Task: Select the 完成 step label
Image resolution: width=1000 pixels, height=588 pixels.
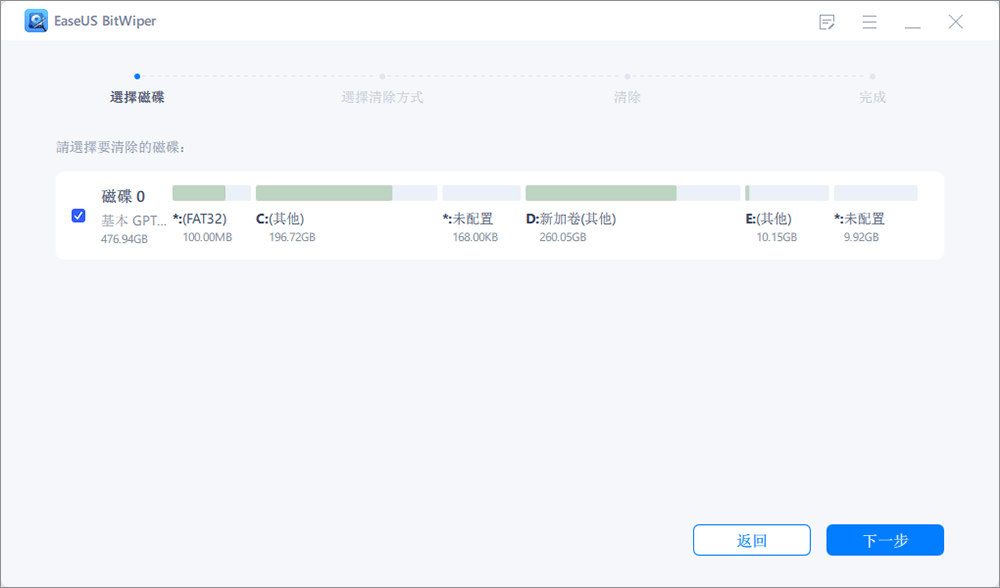Action: tap(872, 97)
